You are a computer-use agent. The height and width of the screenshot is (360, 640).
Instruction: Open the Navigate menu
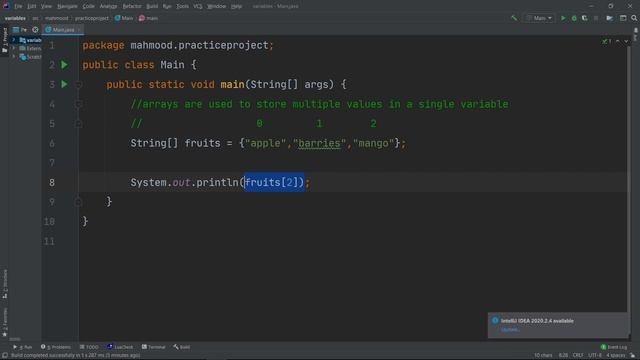click(x=67, y=6)
